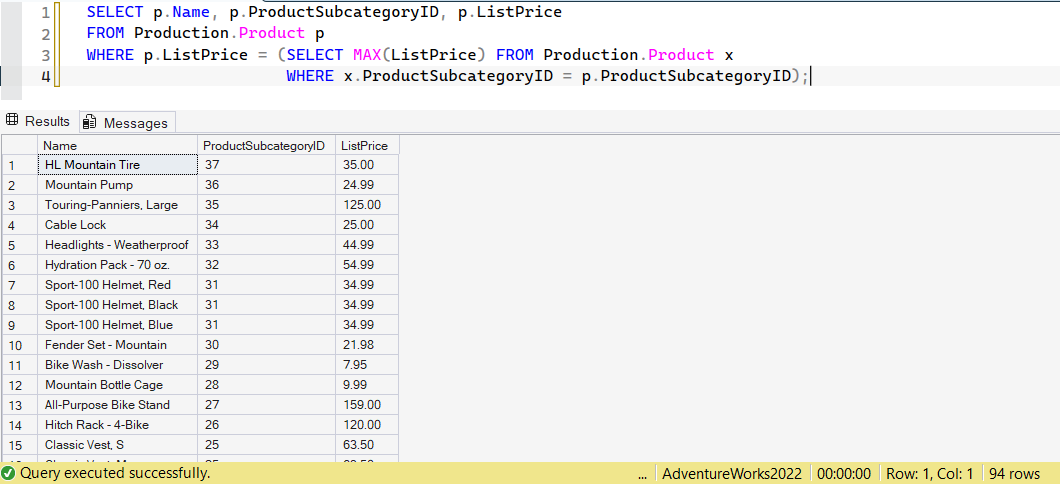Click the ListPrice value 120.00
This screenshot has width=1060, height=484.
(367, 425)
